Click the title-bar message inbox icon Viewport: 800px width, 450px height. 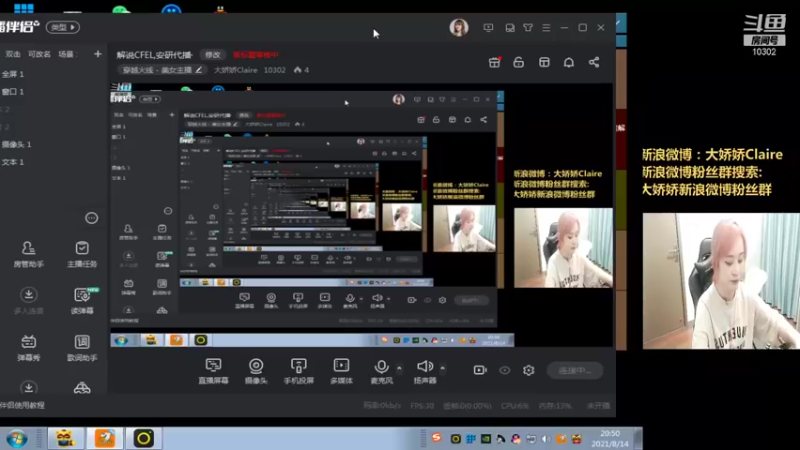coord(510,28)
